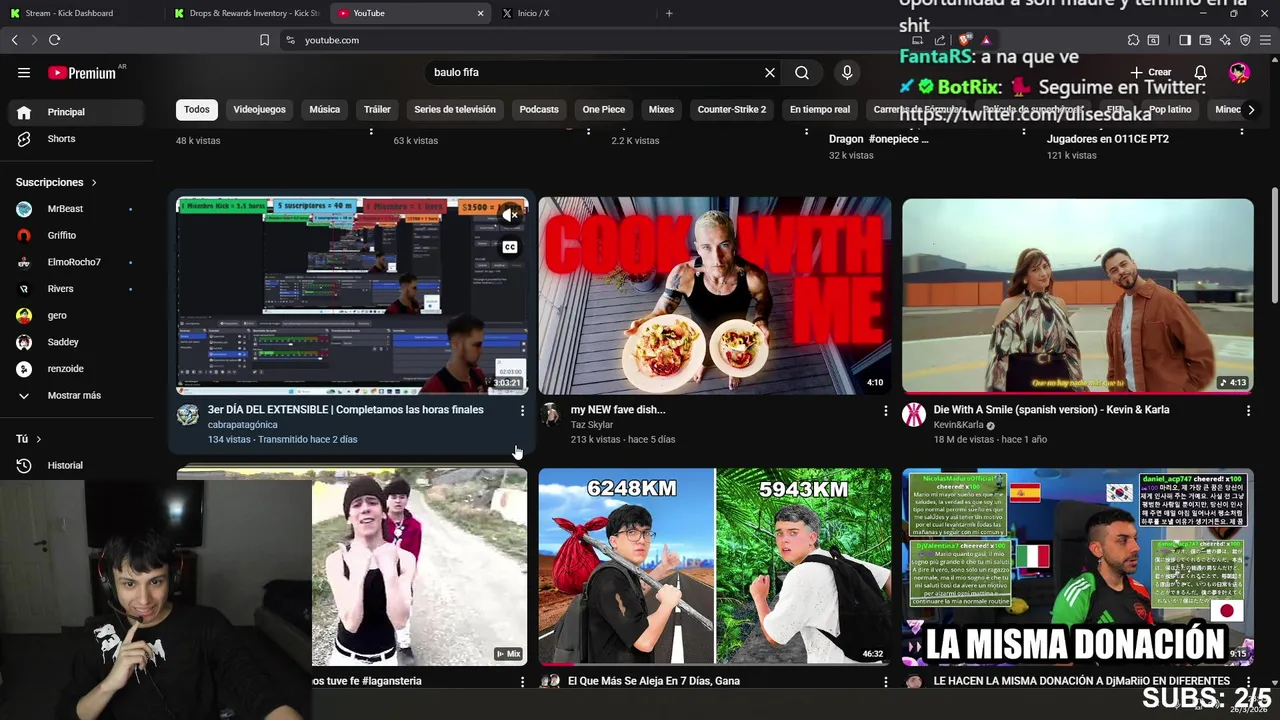Click the search magnifier button
The image size is (1280, 720).
point(802,72)
